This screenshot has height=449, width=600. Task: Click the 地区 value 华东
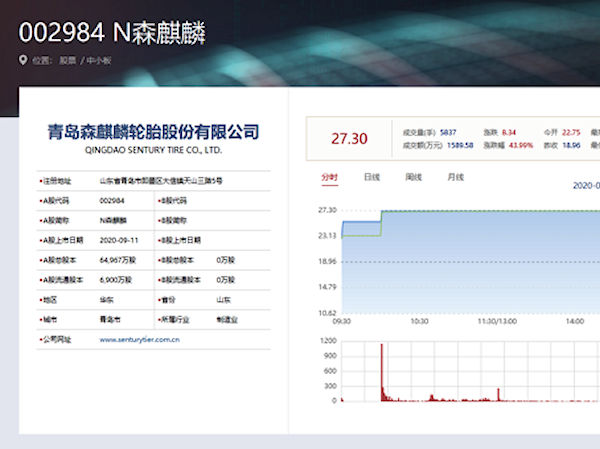click(106, 300)
